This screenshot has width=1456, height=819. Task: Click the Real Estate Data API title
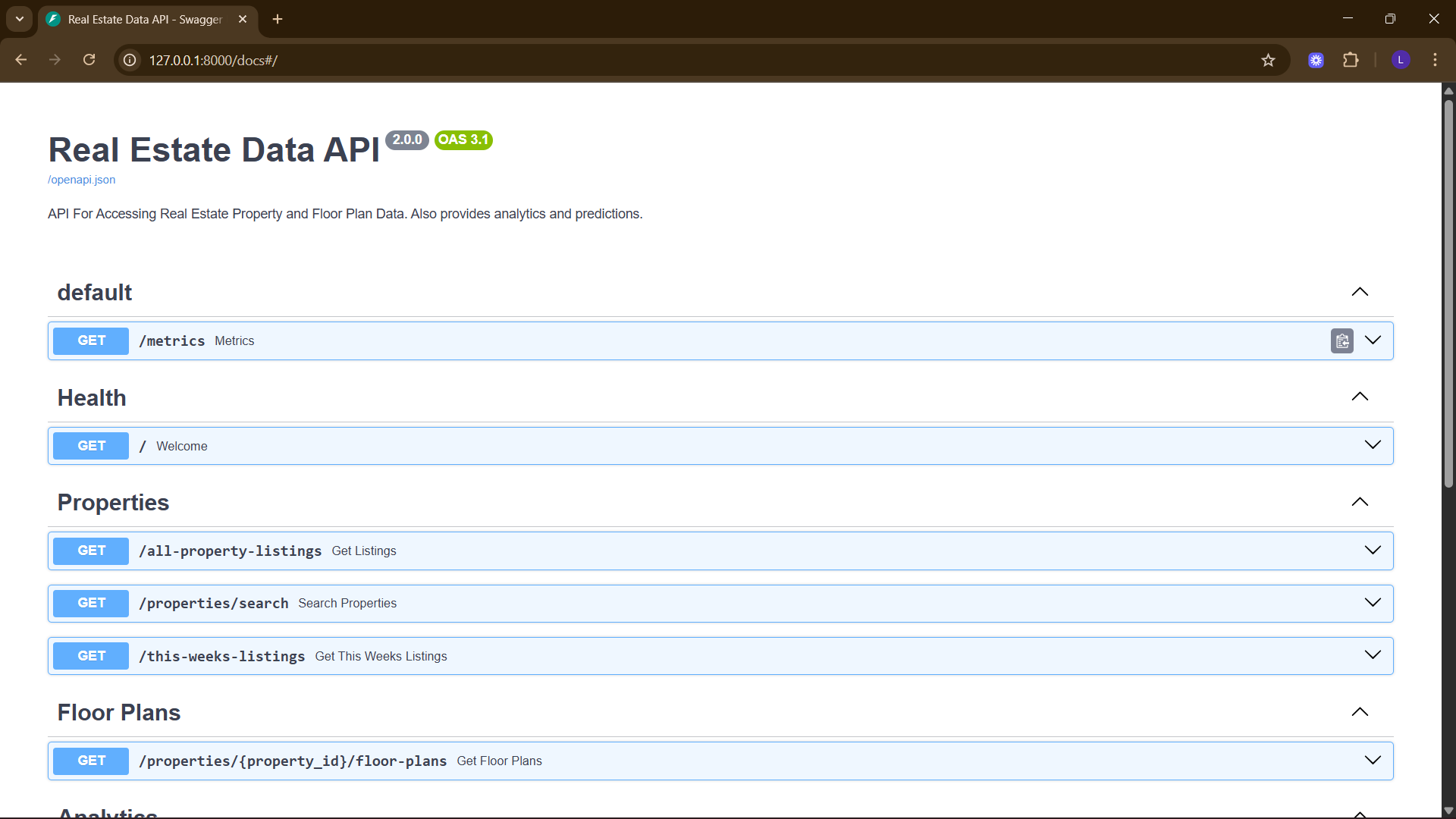(x=214, y=150)
